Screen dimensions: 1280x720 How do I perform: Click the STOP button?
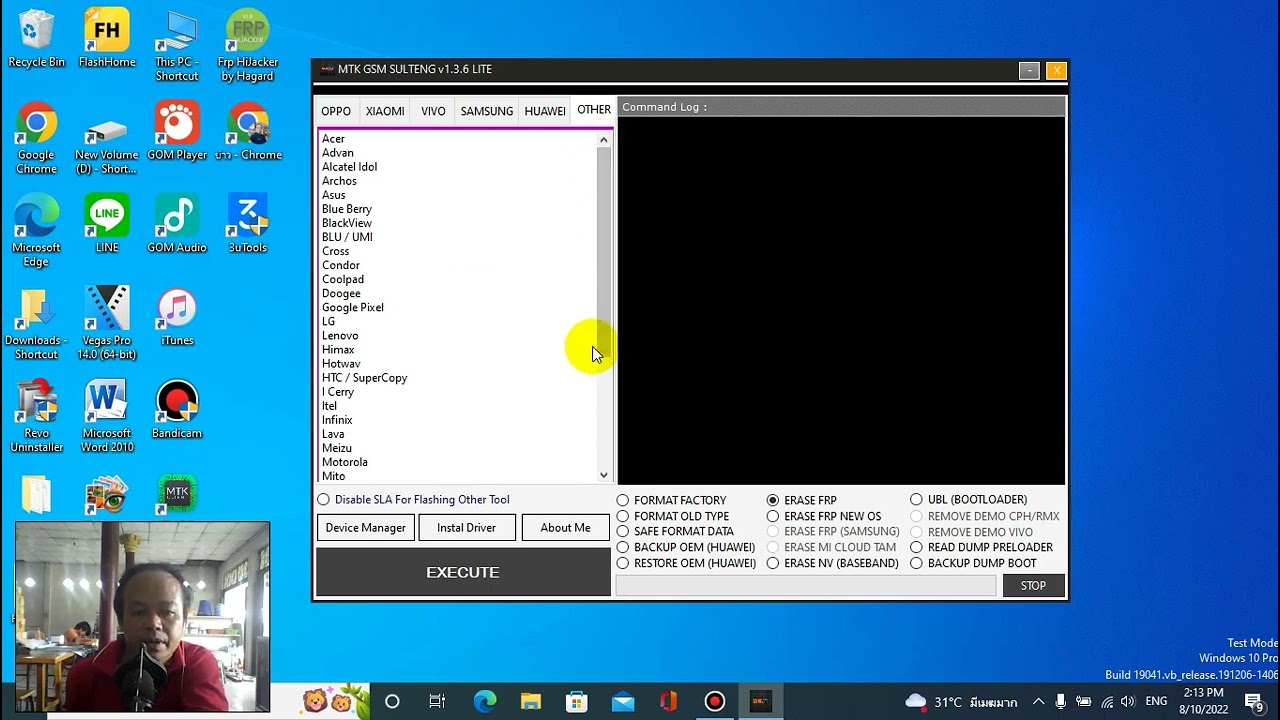pos(1033,586)
